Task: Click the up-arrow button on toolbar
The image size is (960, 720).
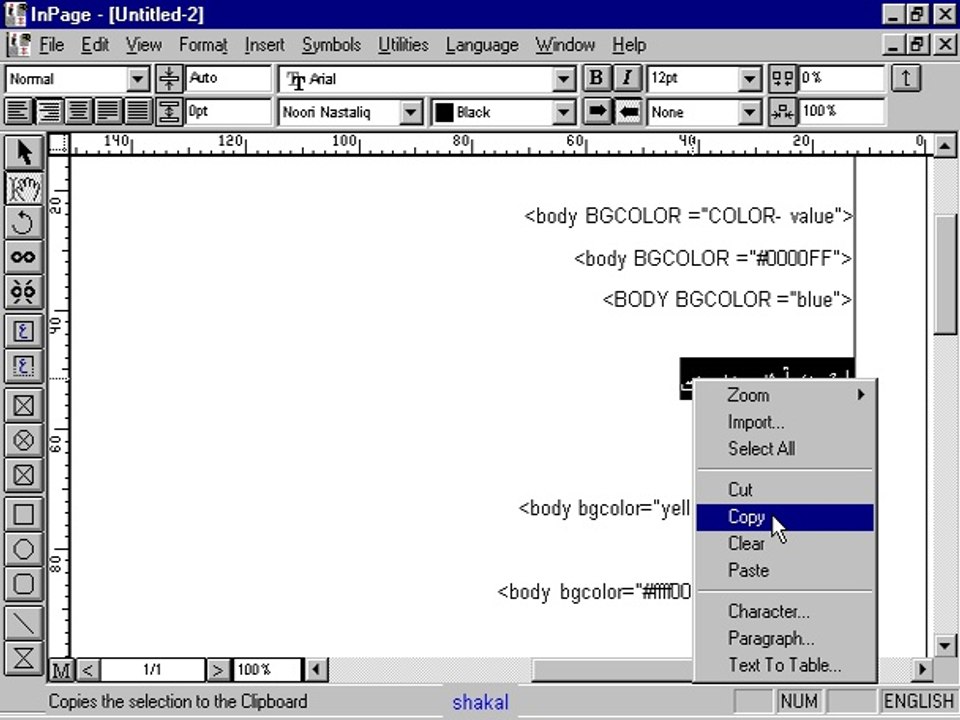Action: click(x=906, y=79)
